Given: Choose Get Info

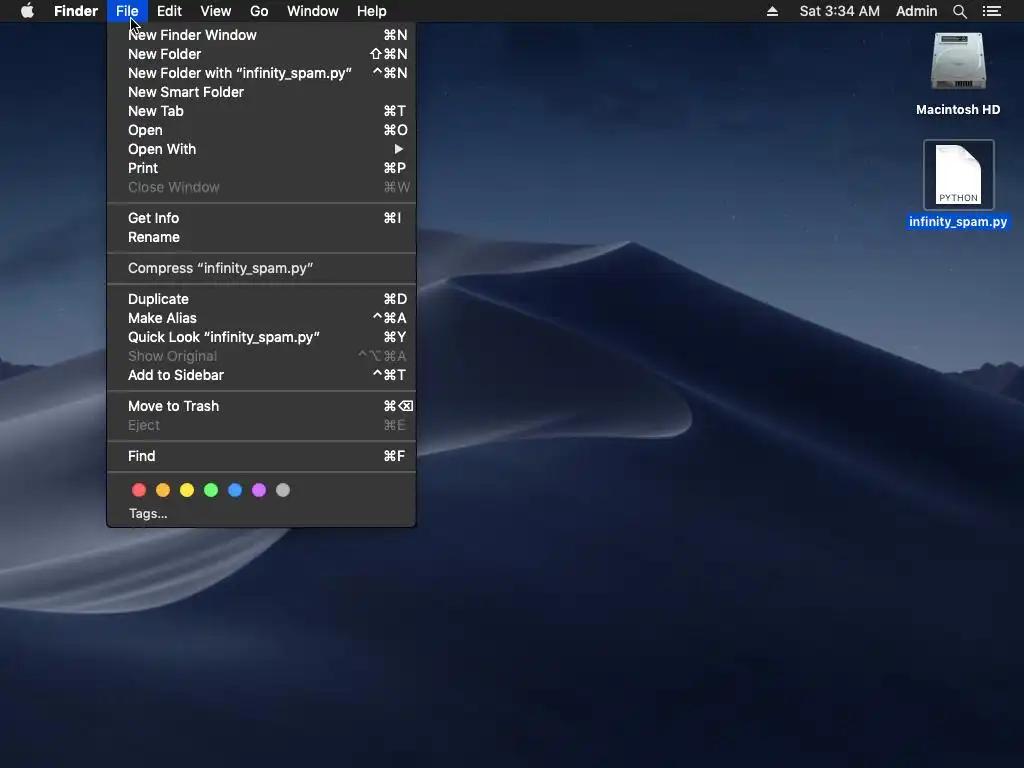Looking at the screenshot, I should 261,218.
